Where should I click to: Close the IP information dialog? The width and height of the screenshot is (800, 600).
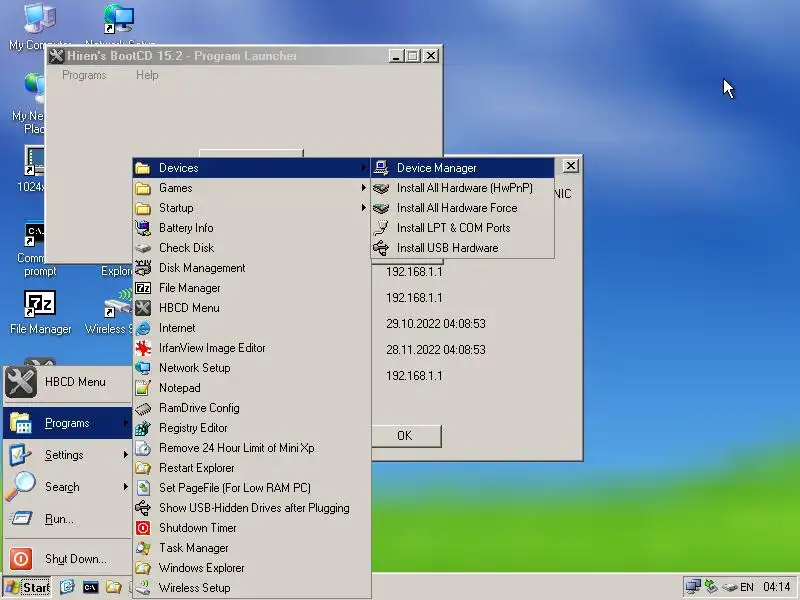point(570,166)
